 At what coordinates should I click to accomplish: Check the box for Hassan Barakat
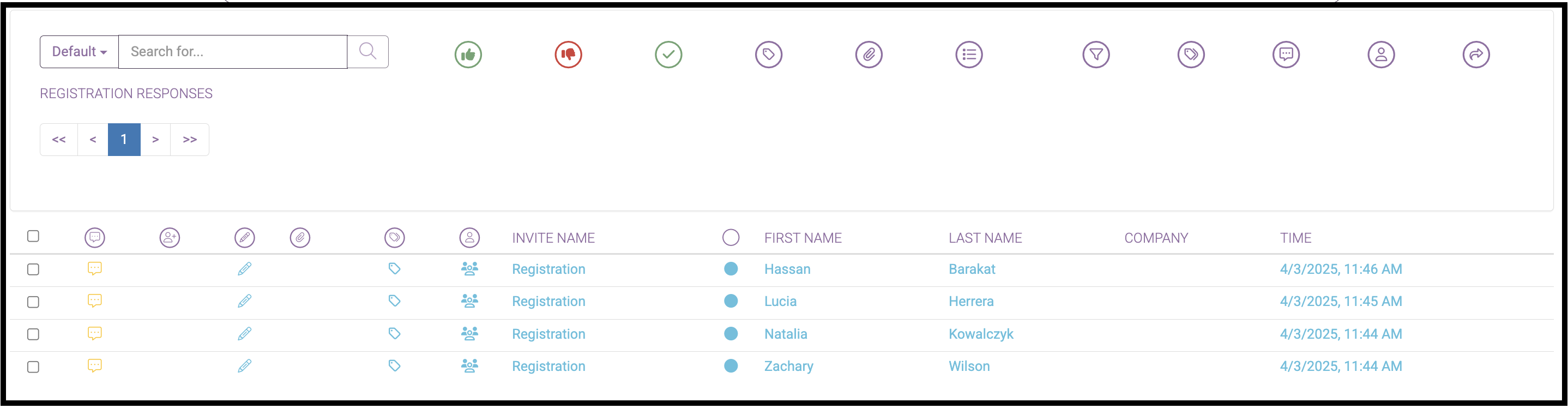click(33, 269)
